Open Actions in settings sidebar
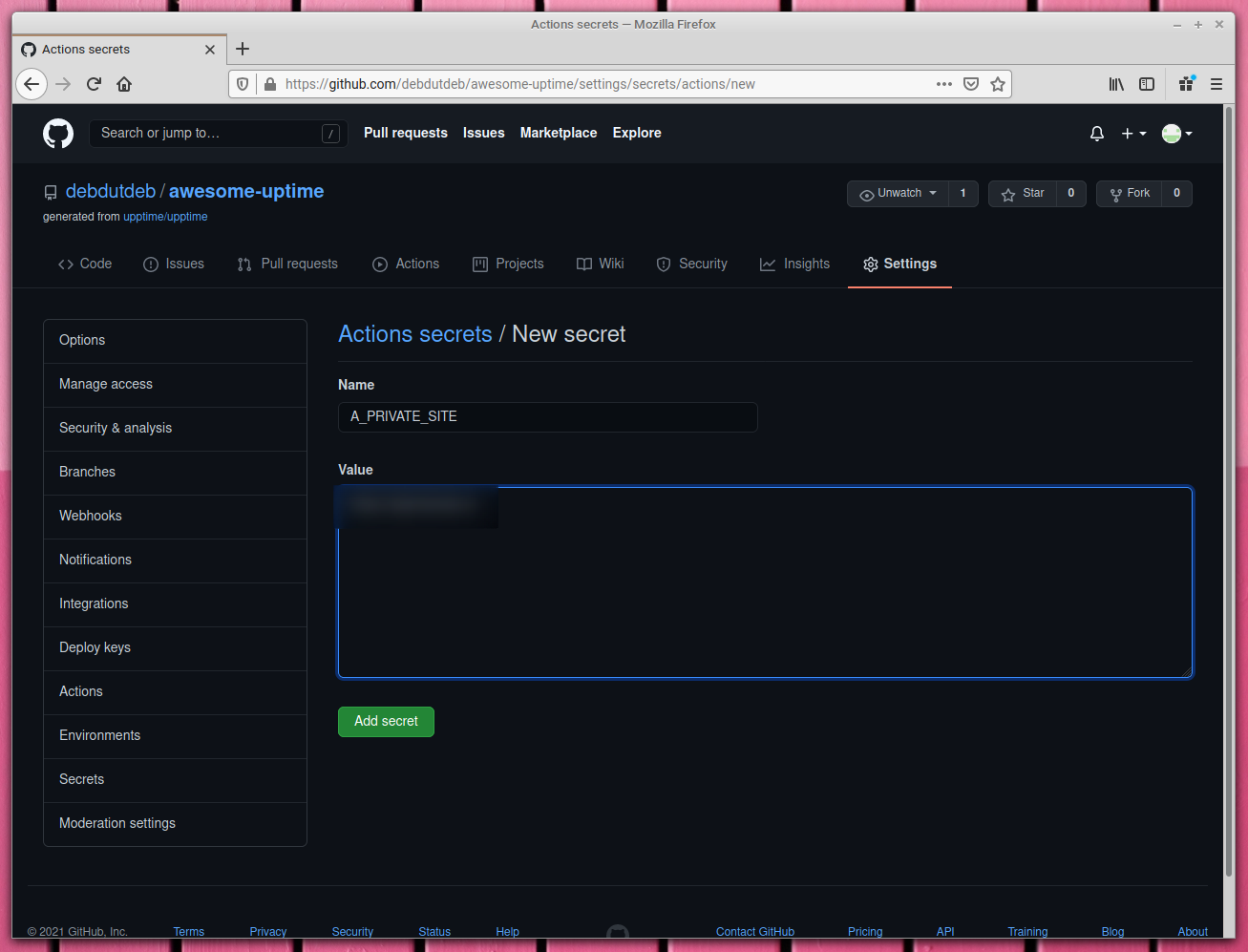The width and height of the screenshot is (1248, 952). tap(175, 692)
